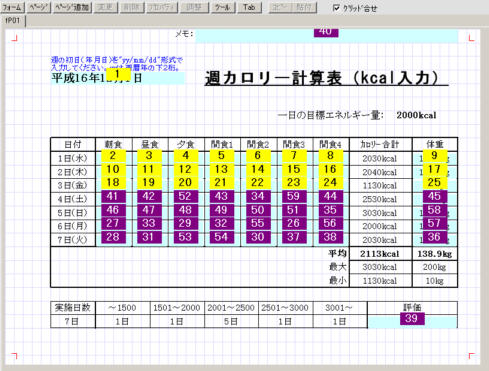Click the フォーム toolbar button
489x371 pixels.
pos(12,7)
